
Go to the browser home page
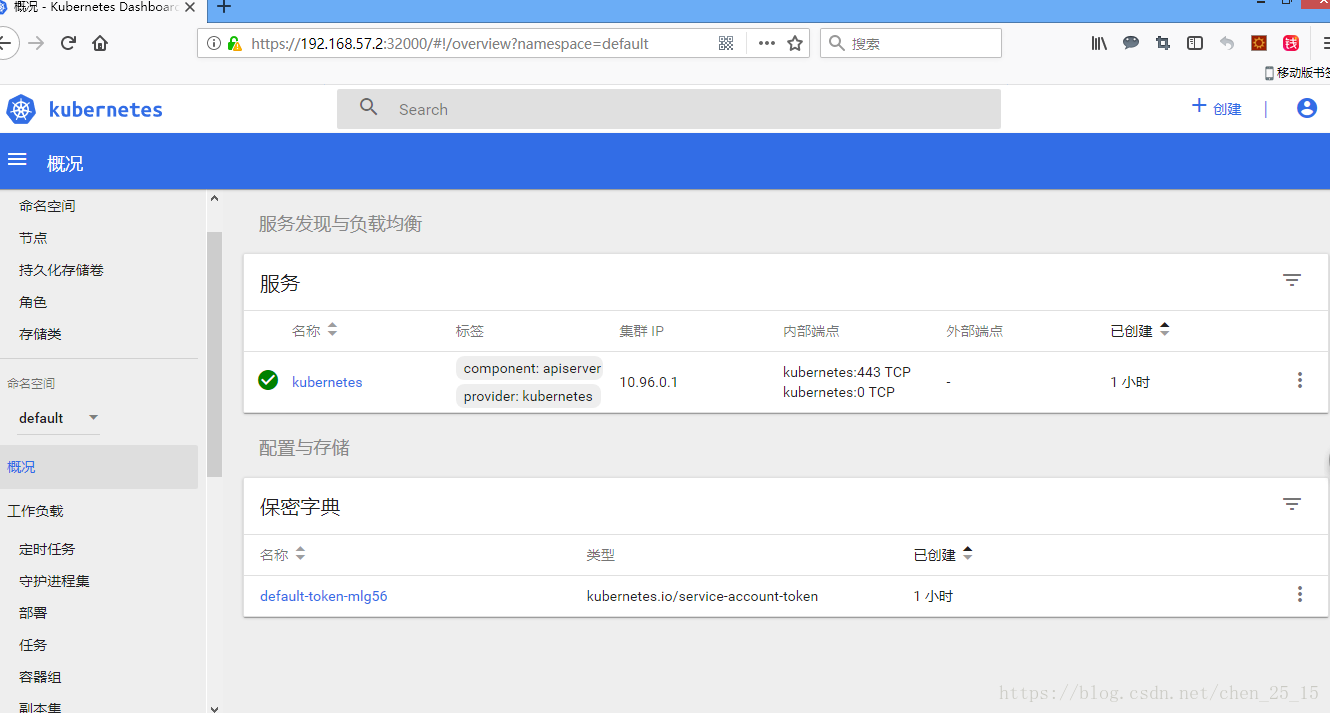100,43
